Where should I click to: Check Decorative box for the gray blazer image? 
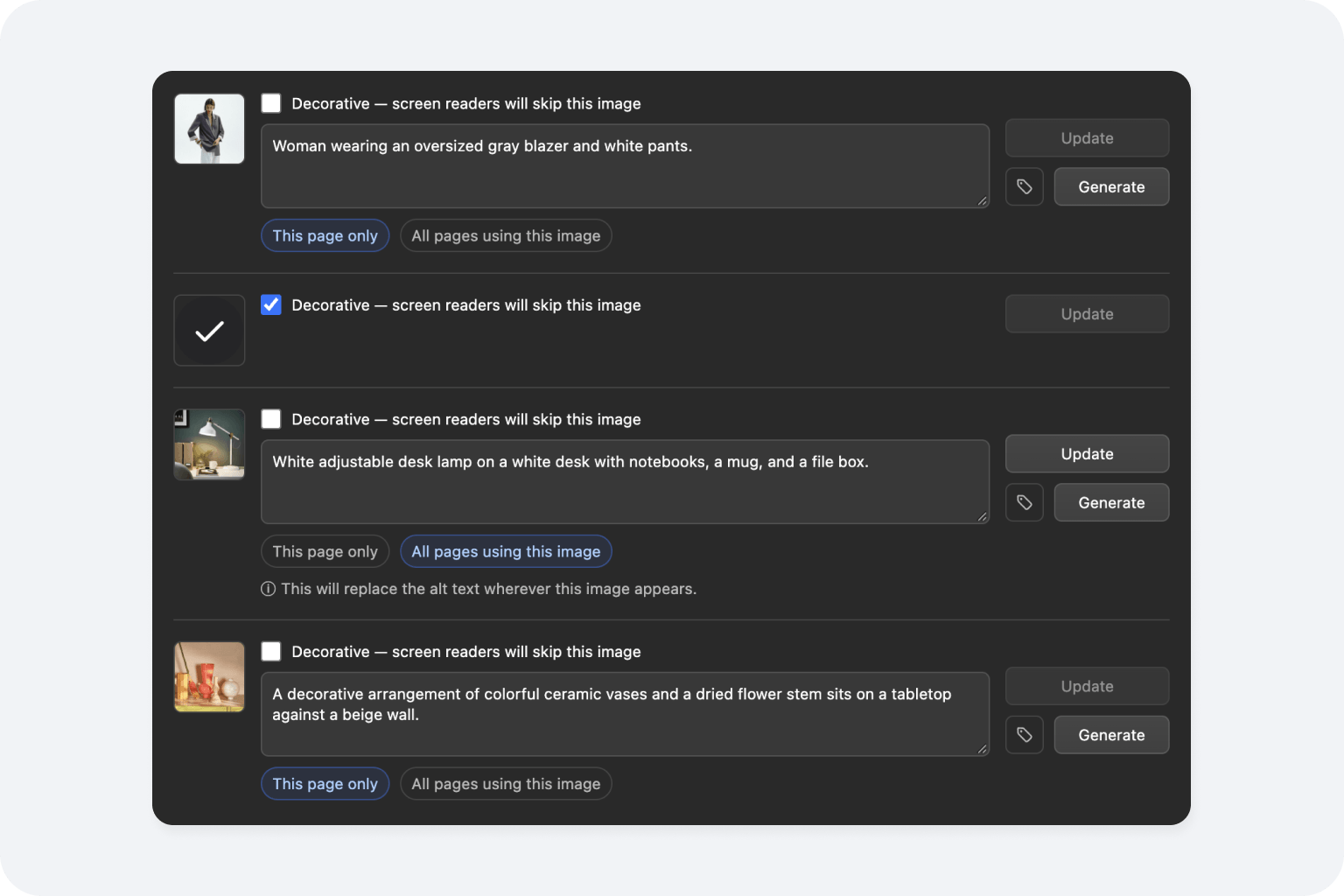[x=271, y=103]
